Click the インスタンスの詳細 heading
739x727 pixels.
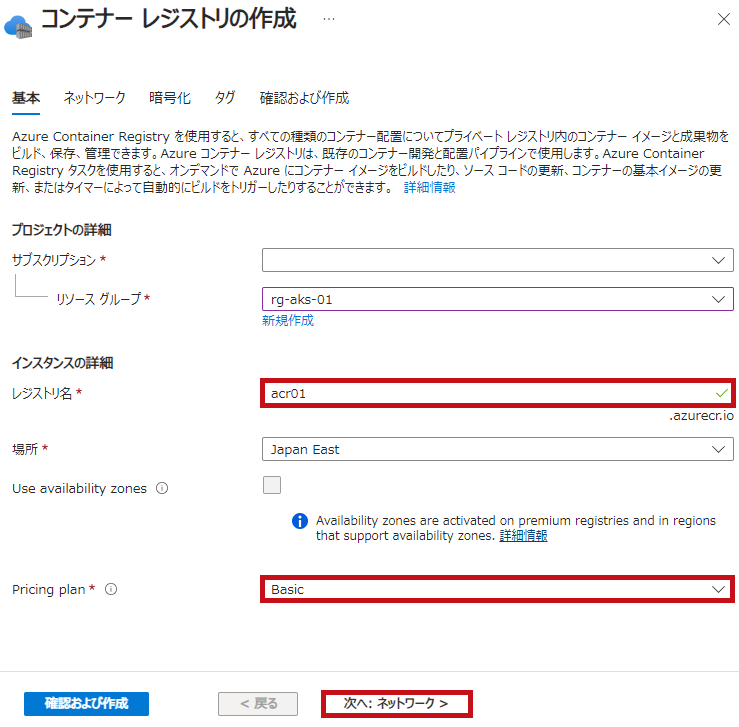pyautogui.click(x=62, y=363)
